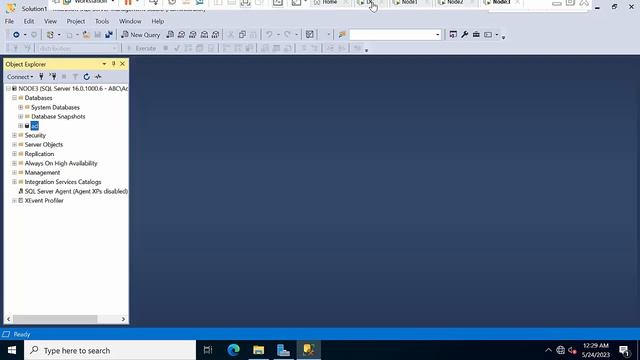
Task: Close the Object Explorer panel
Action: [x=122, y=64]
